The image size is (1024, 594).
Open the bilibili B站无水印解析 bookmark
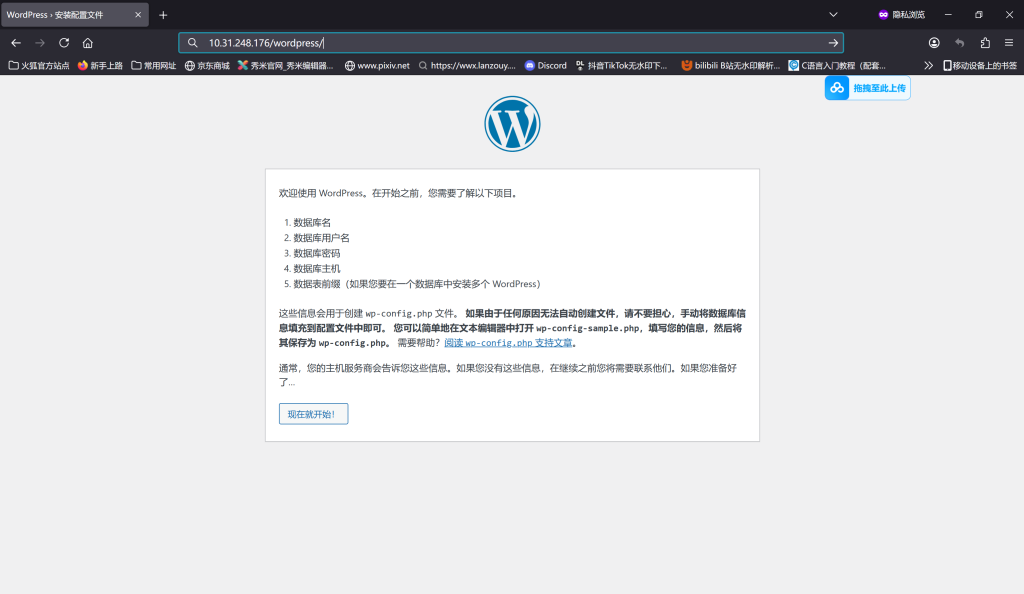tap(730, 65)
